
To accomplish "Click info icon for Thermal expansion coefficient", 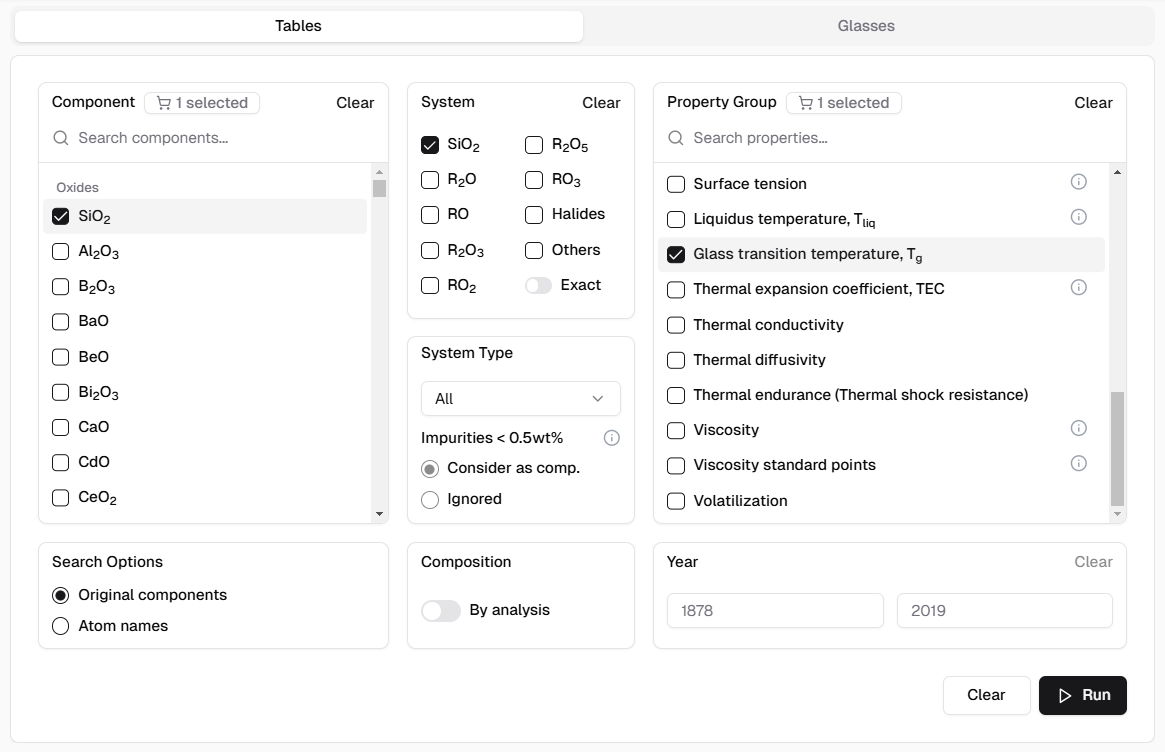I will point(1078,288).
